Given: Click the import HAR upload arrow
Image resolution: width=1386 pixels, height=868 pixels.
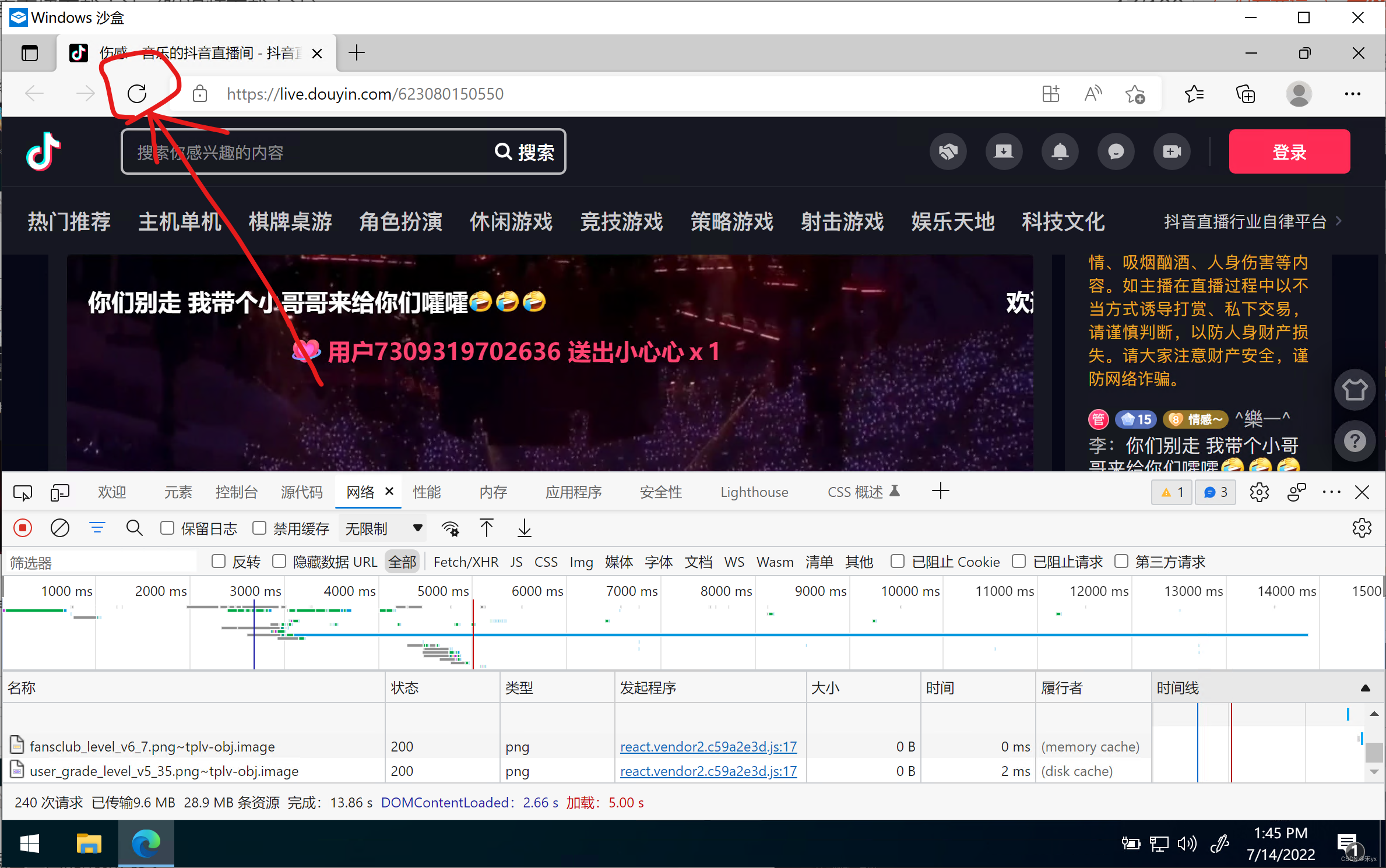Looking at the screenshot, I should 486,528.
